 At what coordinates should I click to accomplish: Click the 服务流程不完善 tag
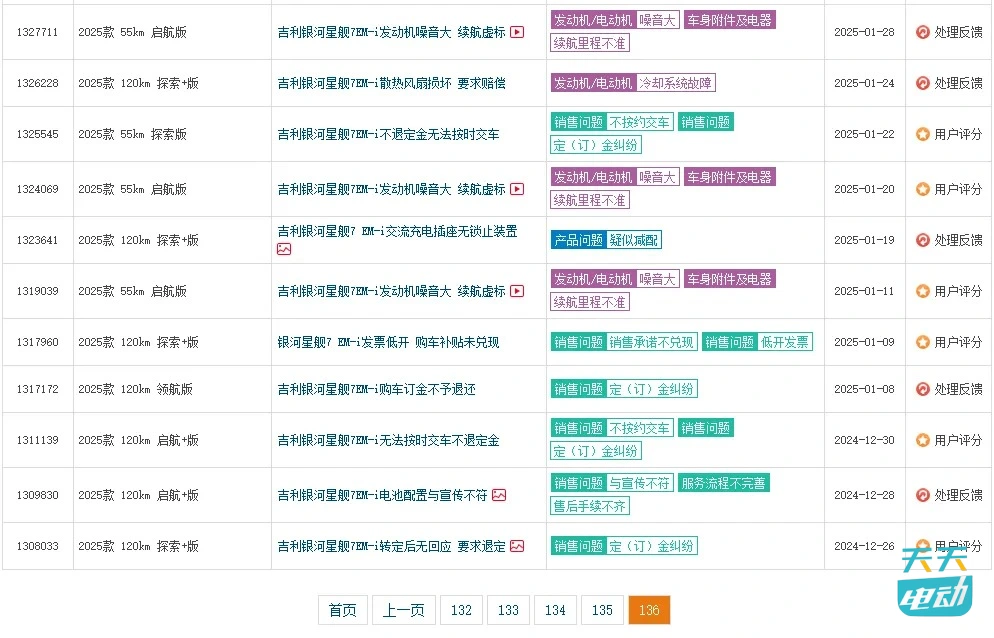723,483
